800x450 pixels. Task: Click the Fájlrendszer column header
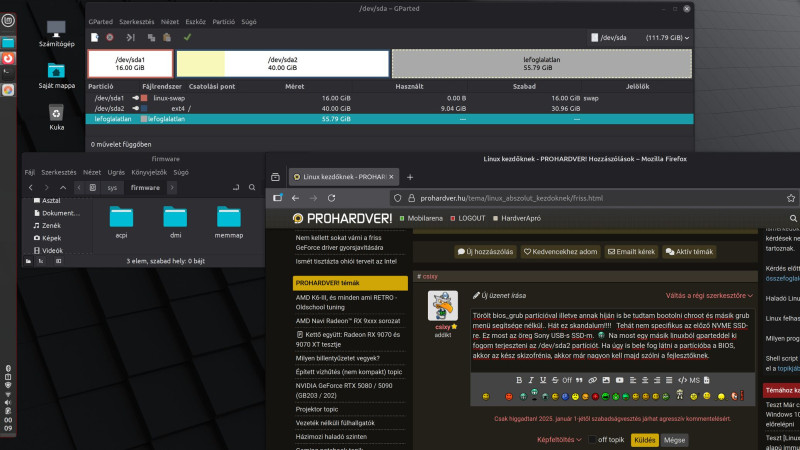coord(162,86)
